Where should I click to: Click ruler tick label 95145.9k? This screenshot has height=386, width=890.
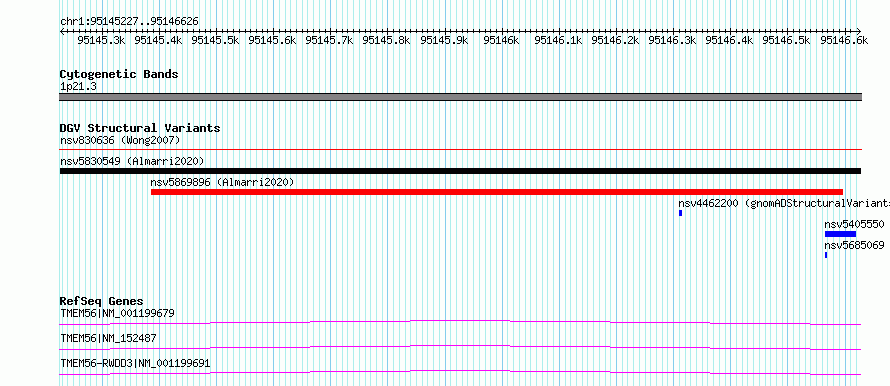[444, 40]
